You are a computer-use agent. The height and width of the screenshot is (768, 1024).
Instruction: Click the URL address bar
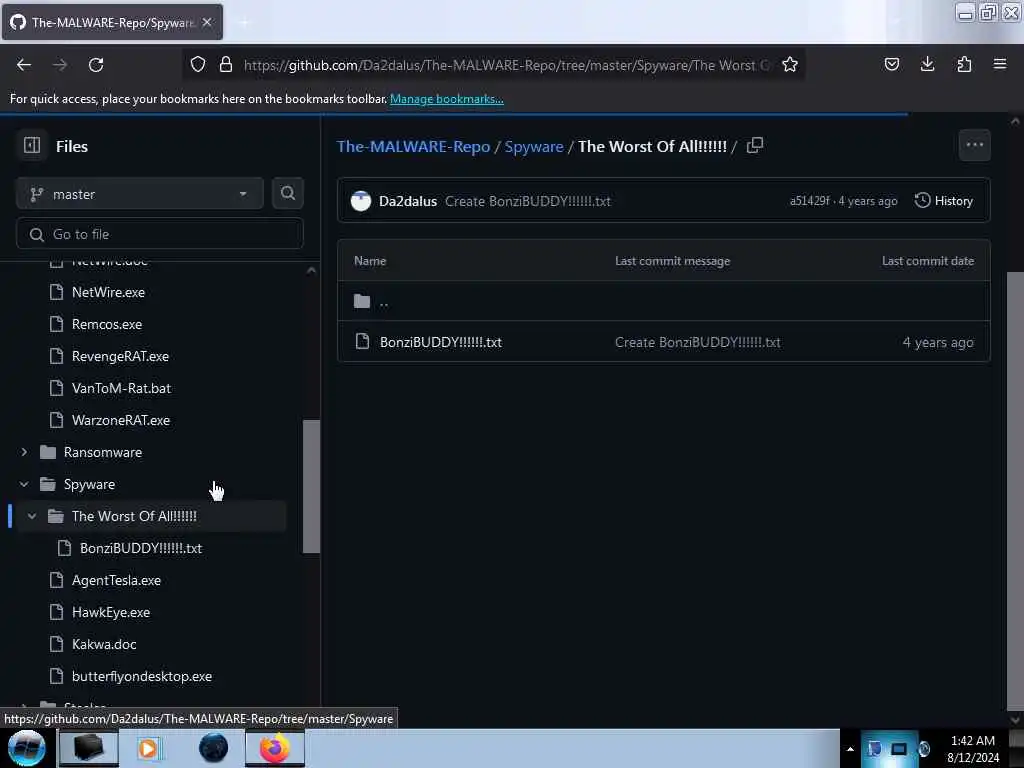[x=506, y=65]
